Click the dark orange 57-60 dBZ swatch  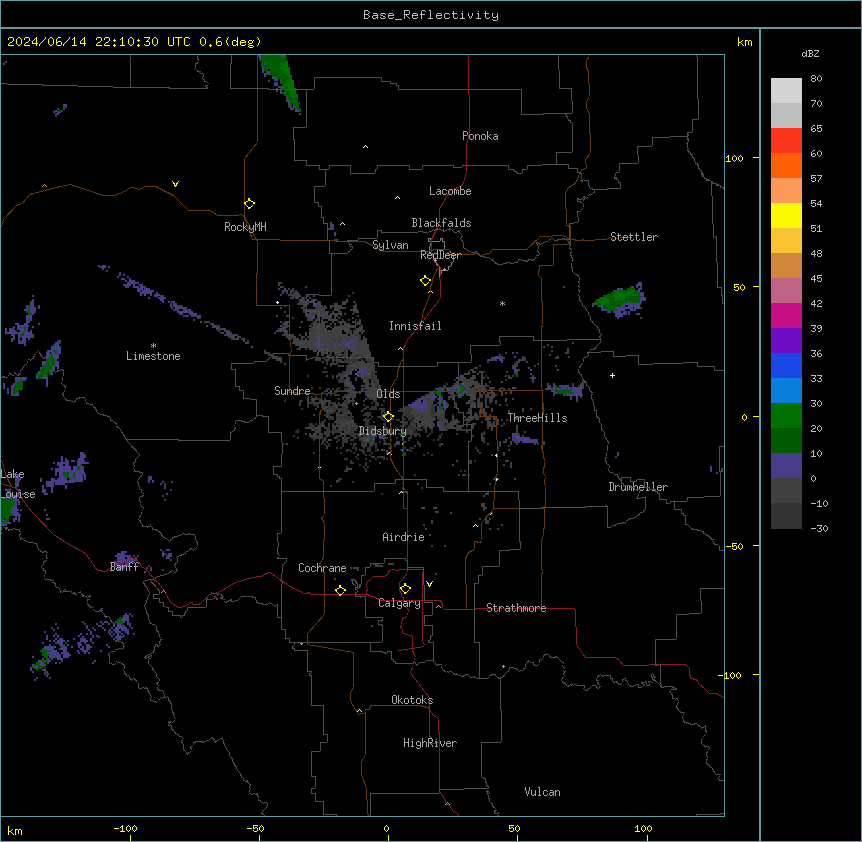coord(786,165)
